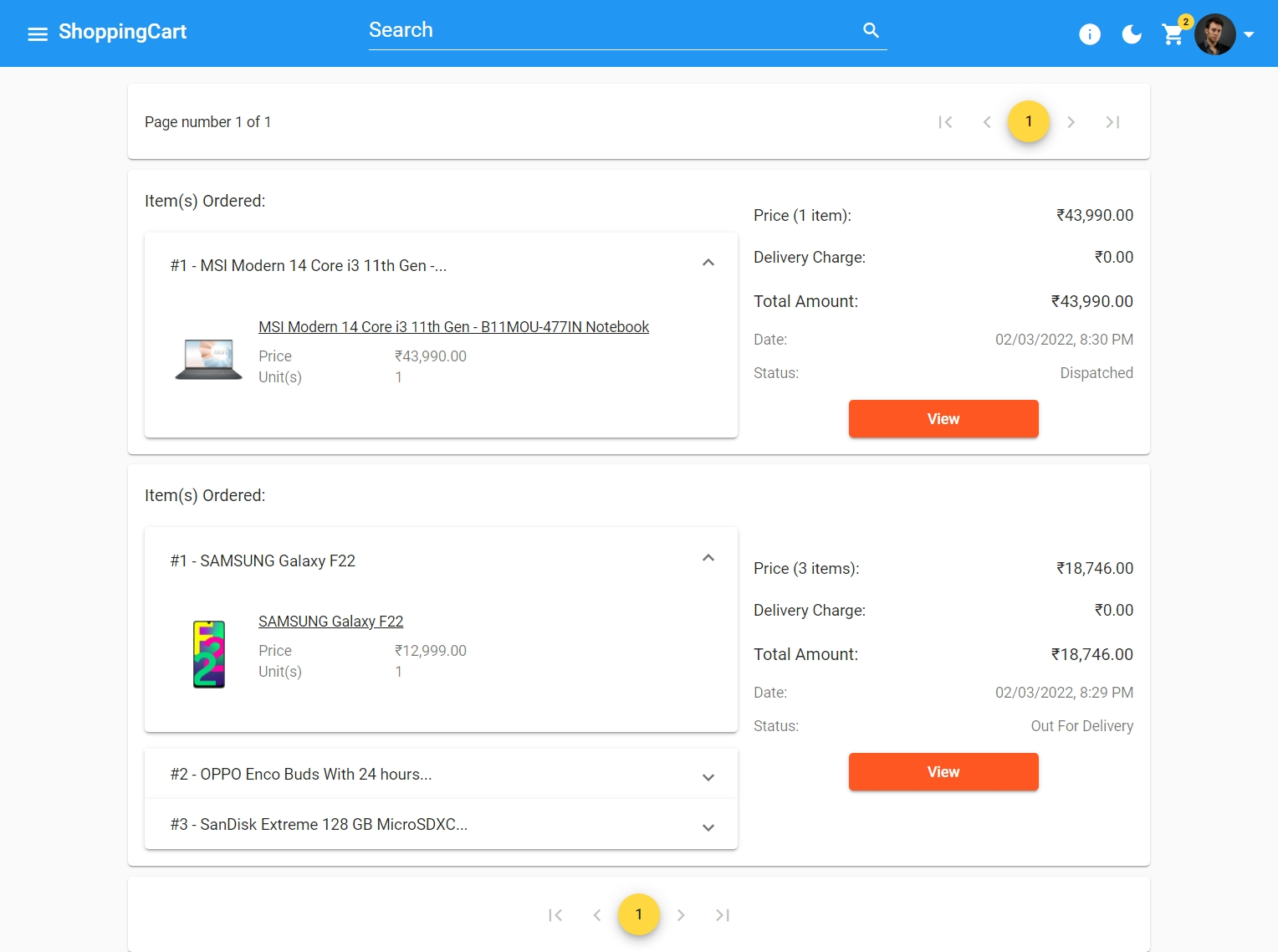Go to next page in top pagination
Viewport: 1278px width, 952px height.
1071,122
